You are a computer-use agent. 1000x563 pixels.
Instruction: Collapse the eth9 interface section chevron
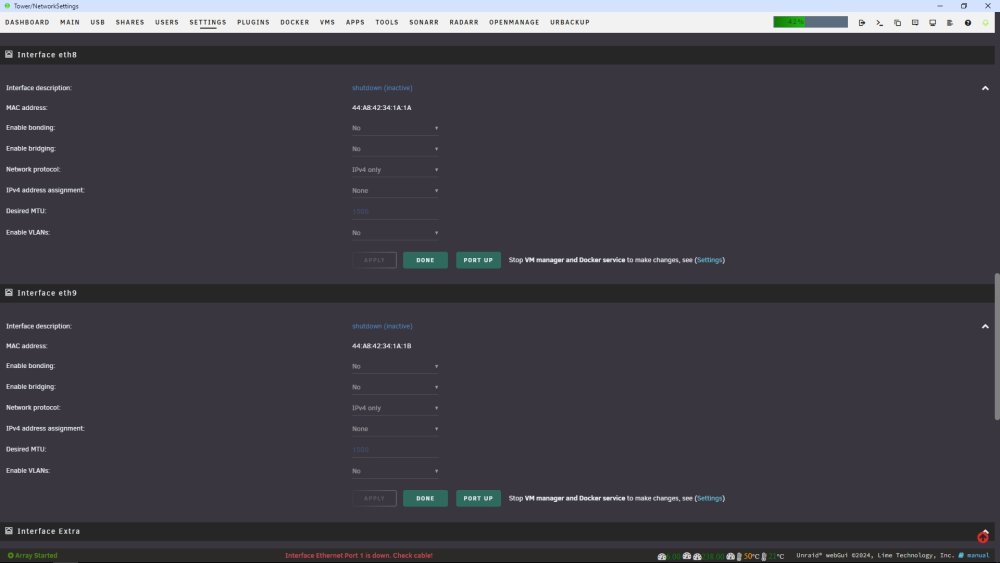point(985,326)
